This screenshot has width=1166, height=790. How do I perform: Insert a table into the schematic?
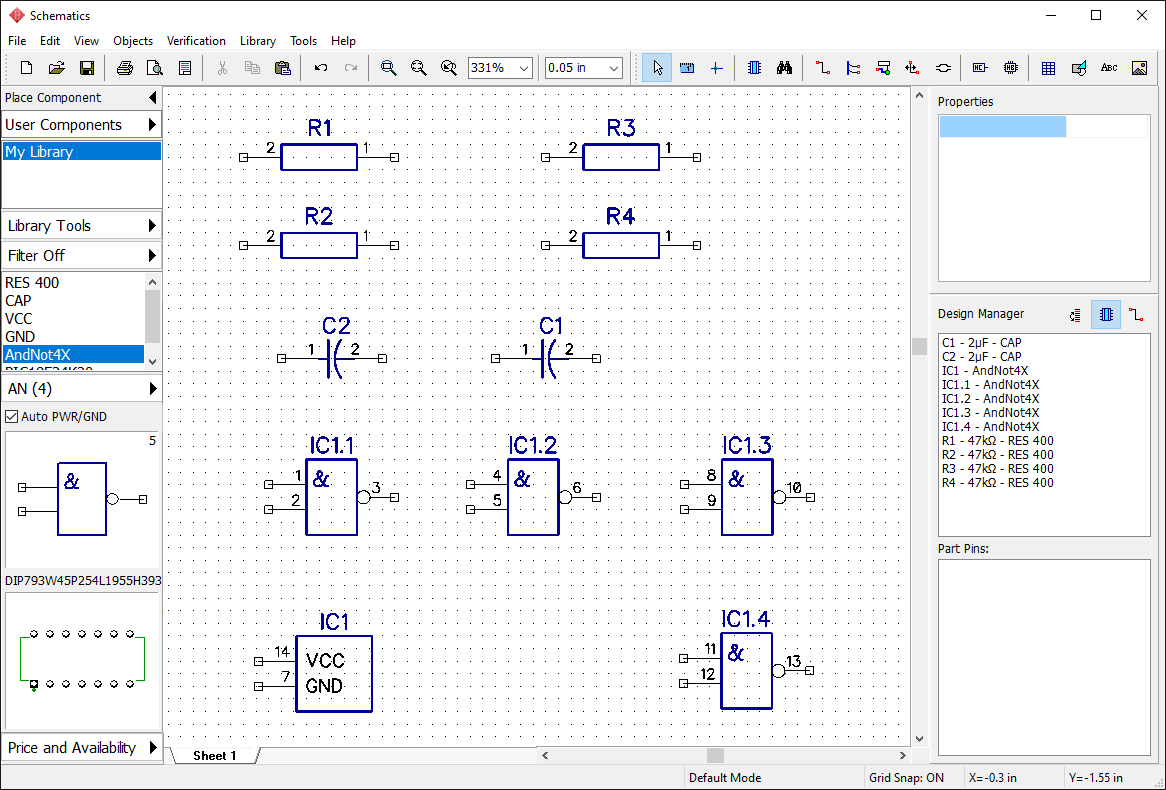(1049, 68)
